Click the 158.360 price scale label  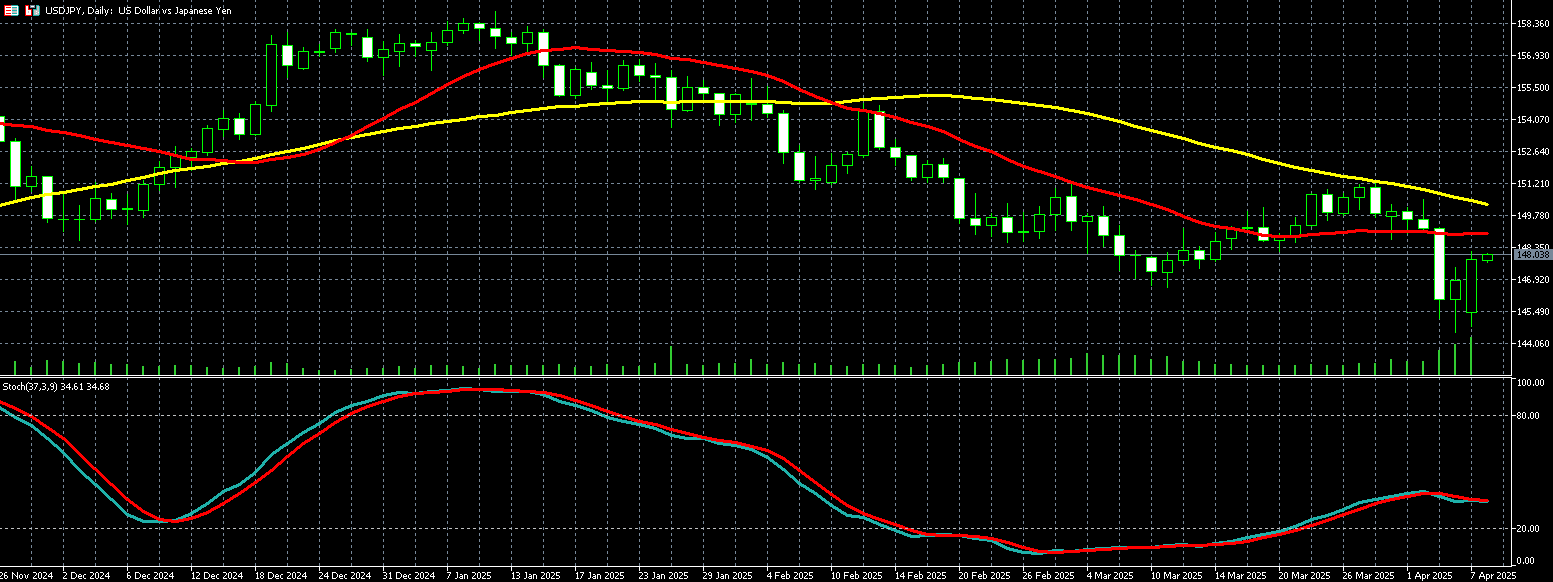tap(1532, 23)
